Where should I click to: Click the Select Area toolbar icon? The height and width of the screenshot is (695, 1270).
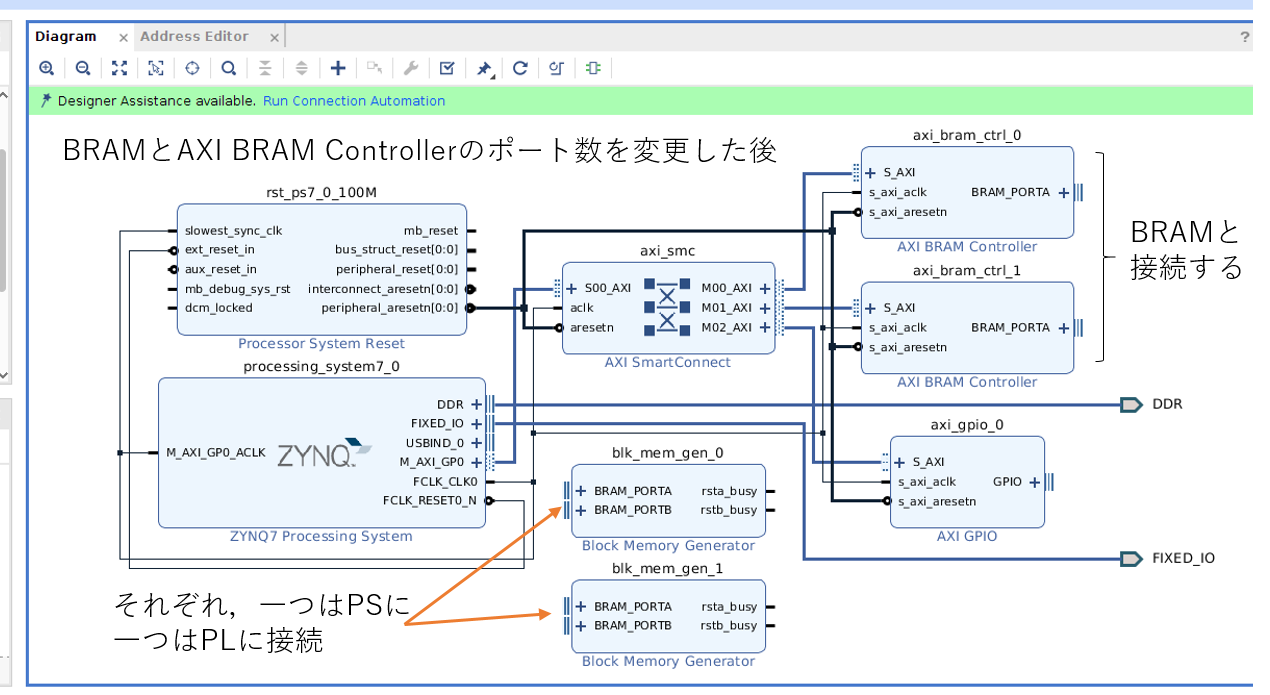point(156,68)
